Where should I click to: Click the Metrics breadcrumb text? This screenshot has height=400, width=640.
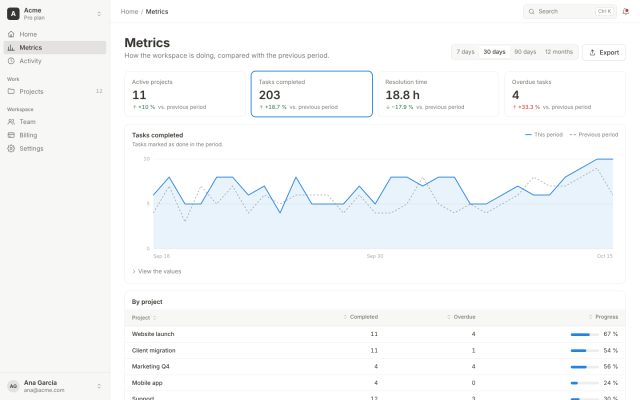click(x=157, y=11)
